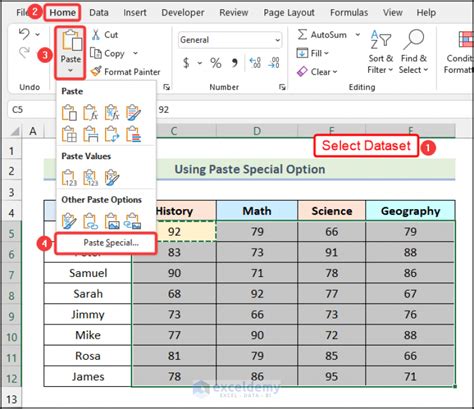Click the Accounting dollar format icon

pyautogui.click(x=186, y=63)
